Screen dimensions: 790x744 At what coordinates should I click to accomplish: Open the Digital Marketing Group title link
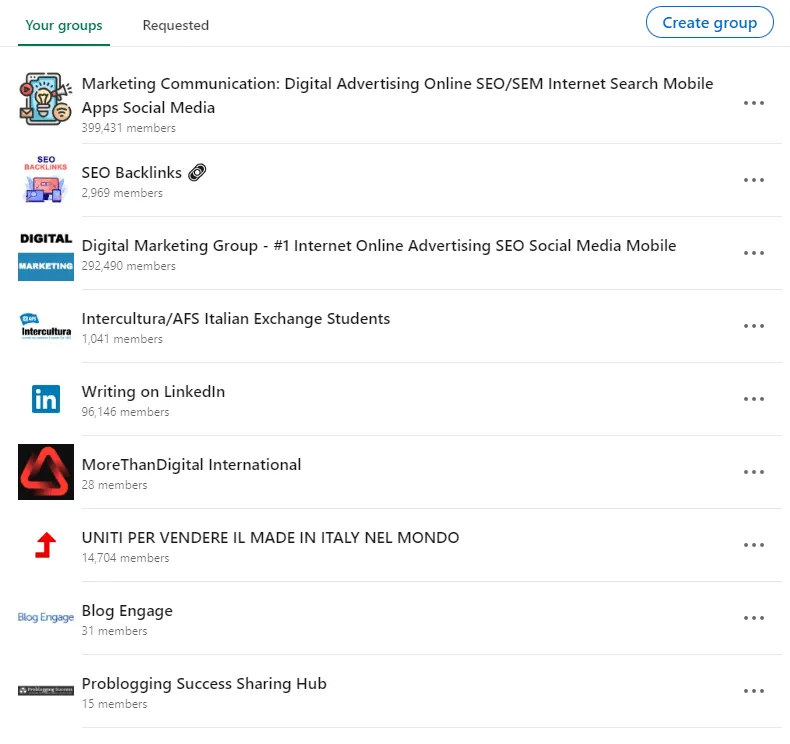coord(379,246)
